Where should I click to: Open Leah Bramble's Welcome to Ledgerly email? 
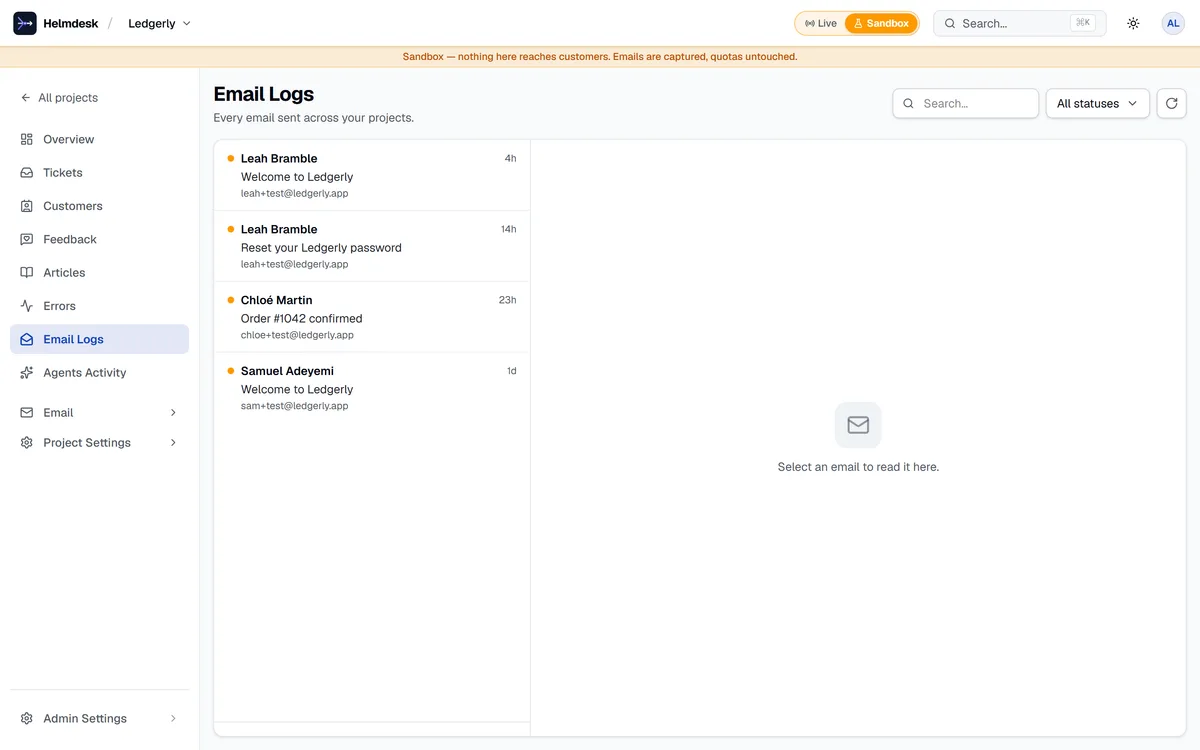(372, 175)
